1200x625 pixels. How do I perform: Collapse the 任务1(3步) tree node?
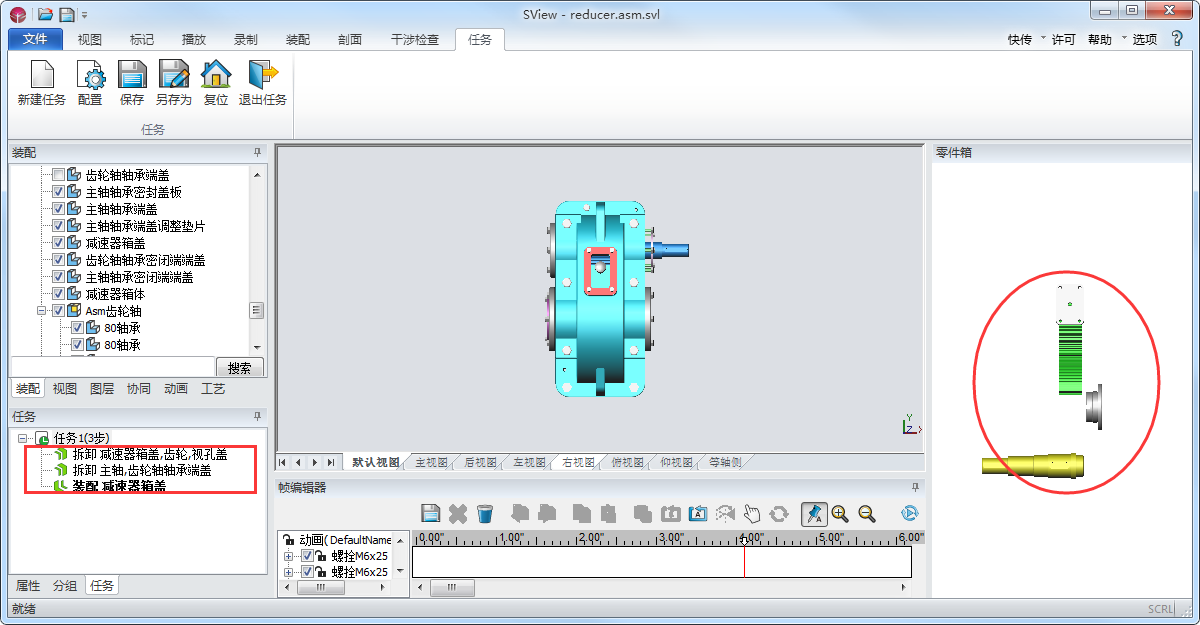(x=23, y=438)
